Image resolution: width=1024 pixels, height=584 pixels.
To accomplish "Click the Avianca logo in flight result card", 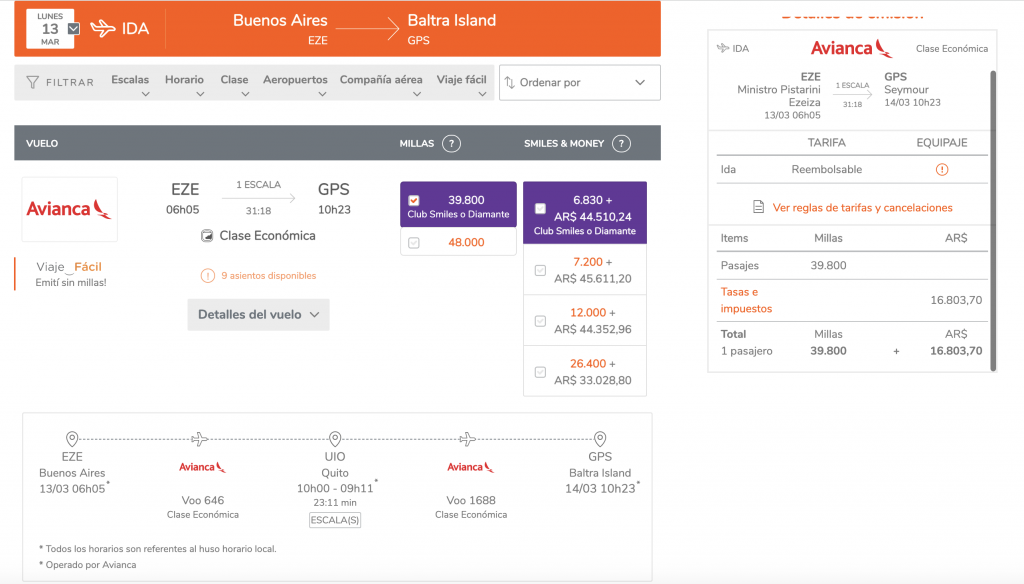I will click(69, 209).
